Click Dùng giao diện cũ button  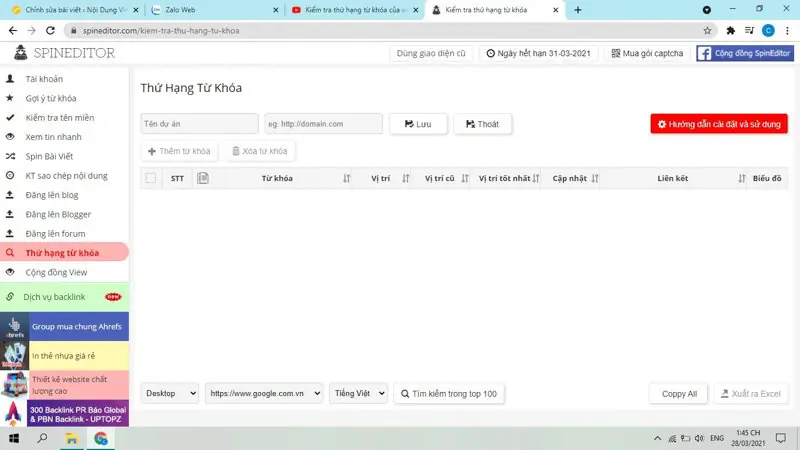[x=431, y=54]
